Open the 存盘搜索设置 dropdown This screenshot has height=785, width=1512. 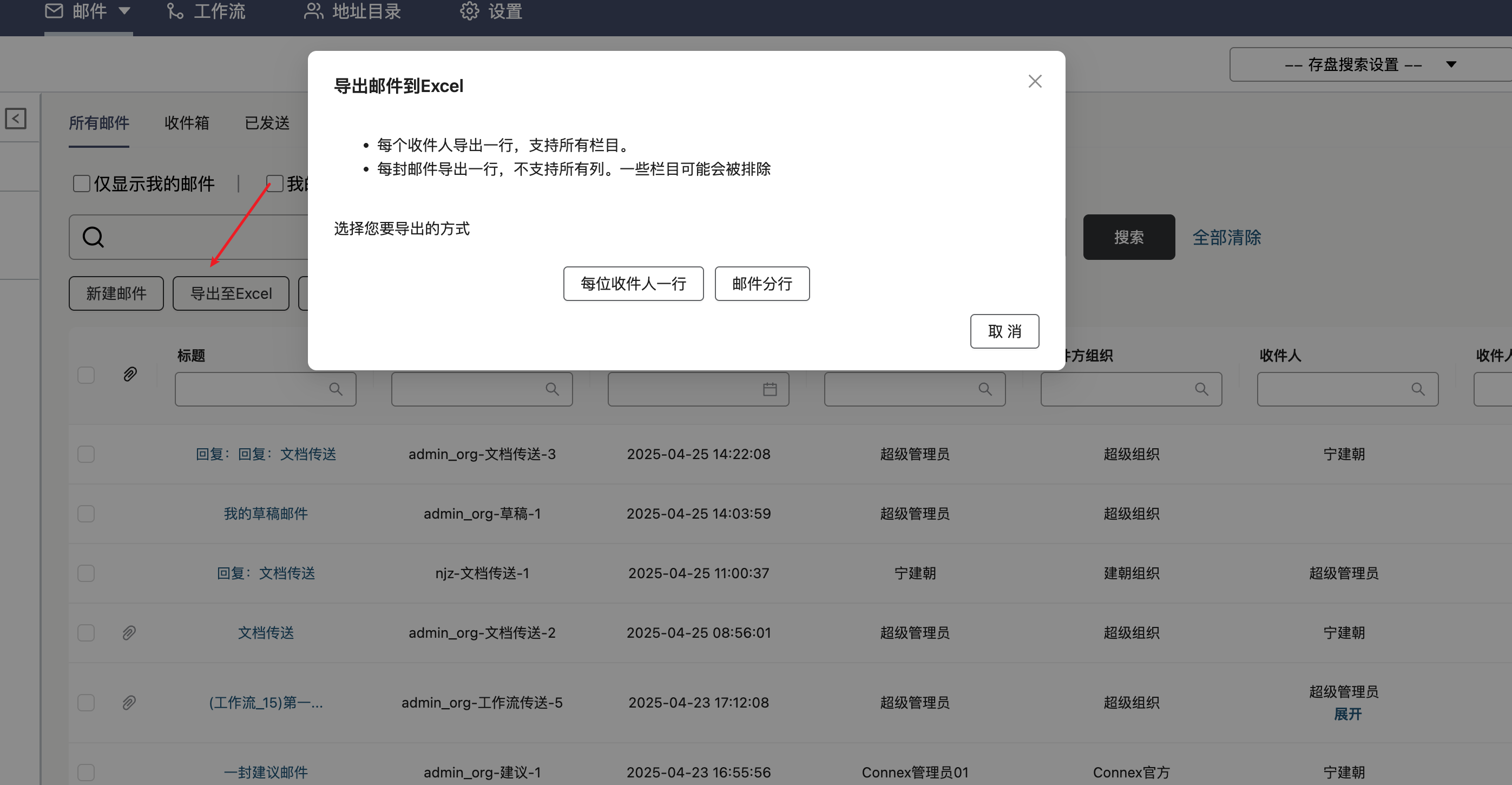click(x=1368, y=64)
